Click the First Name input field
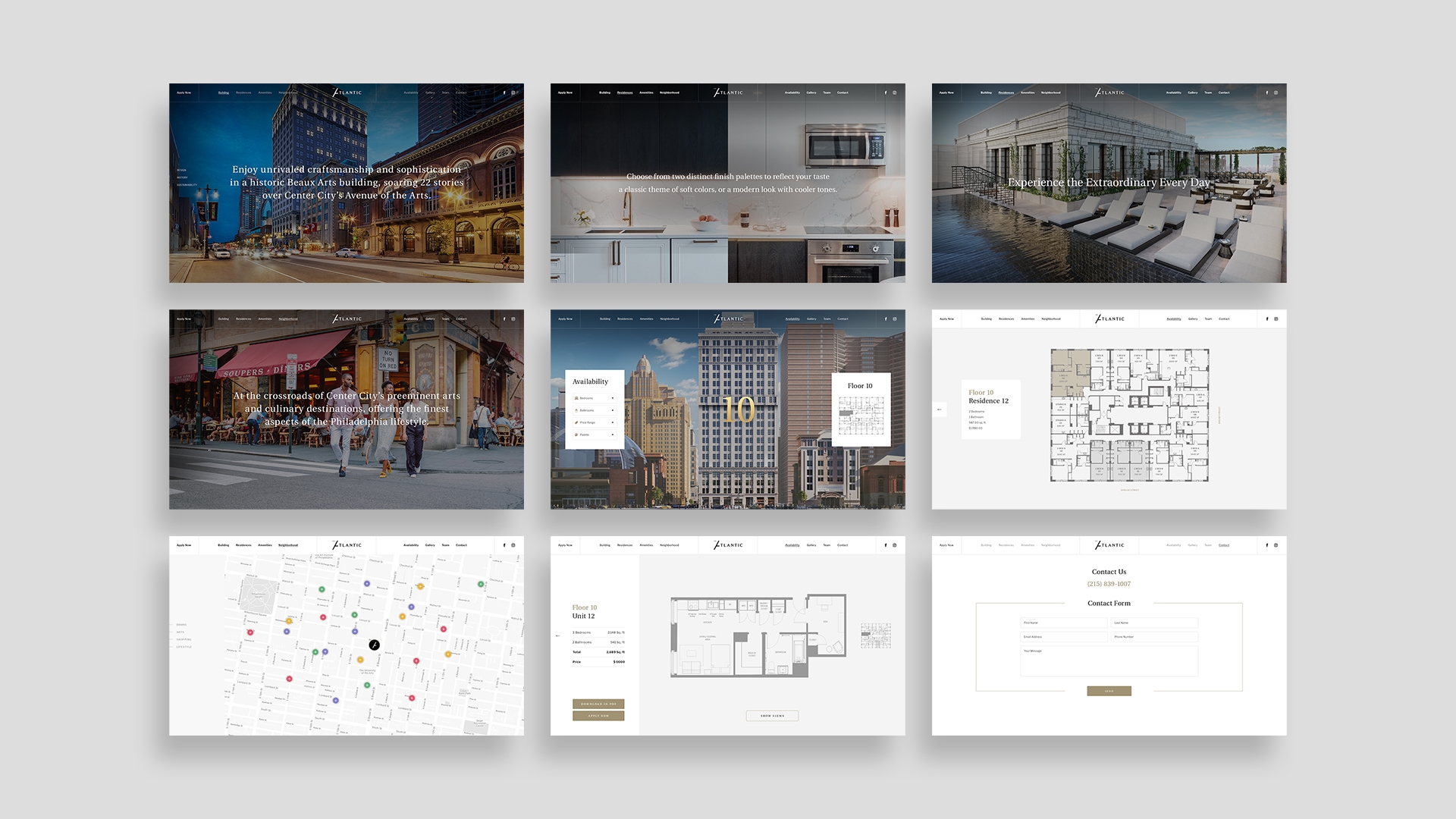 (1064, 623)
